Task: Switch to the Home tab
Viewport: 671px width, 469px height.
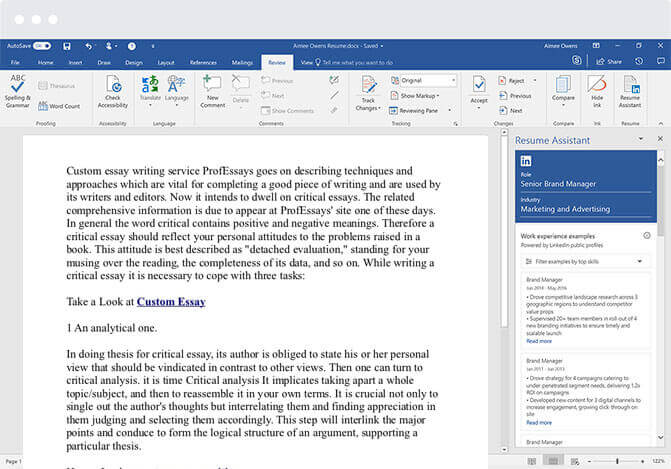Action: (45, 62)
